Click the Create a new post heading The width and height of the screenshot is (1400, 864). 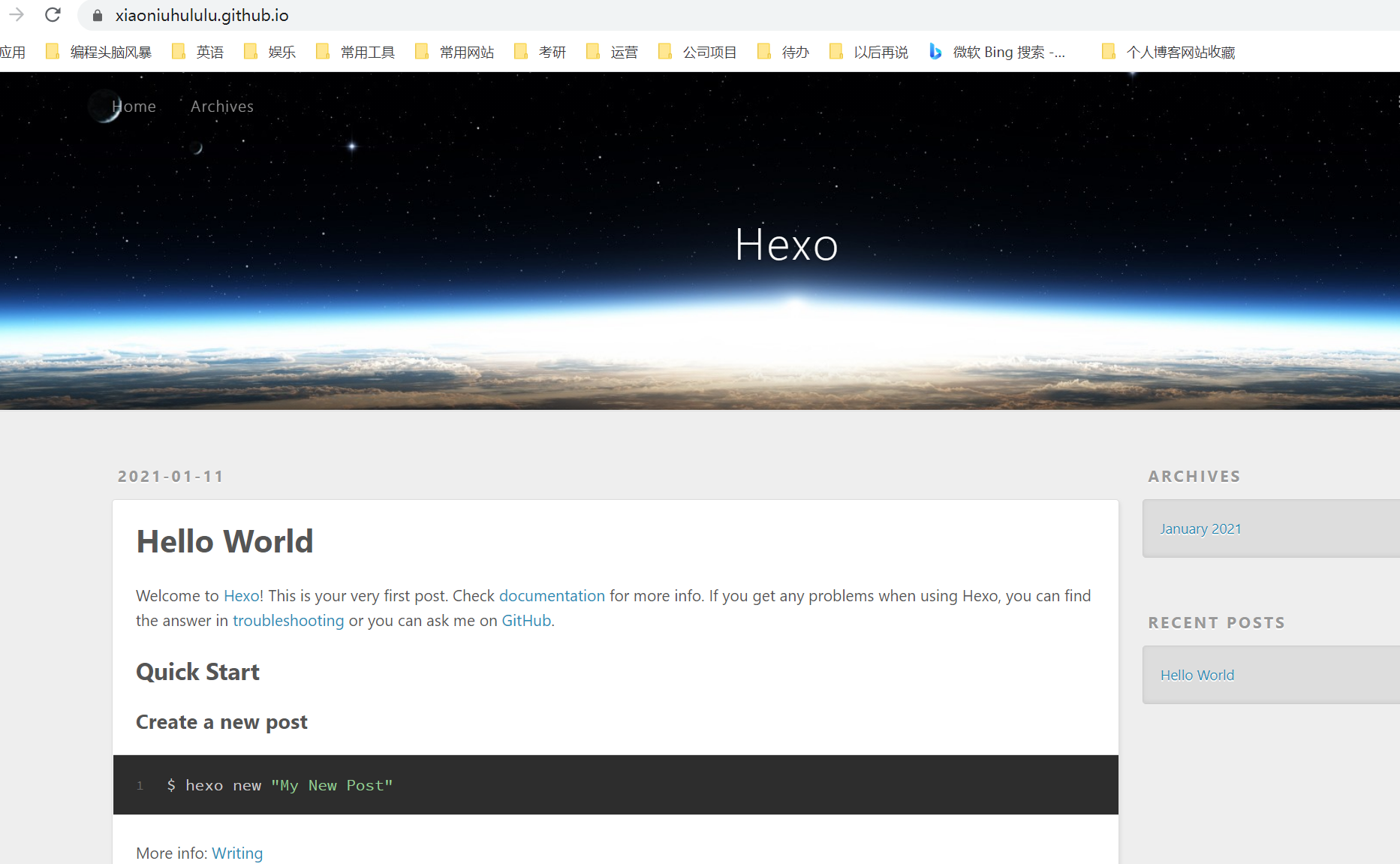pyautogui.click(x=221, y=722)
